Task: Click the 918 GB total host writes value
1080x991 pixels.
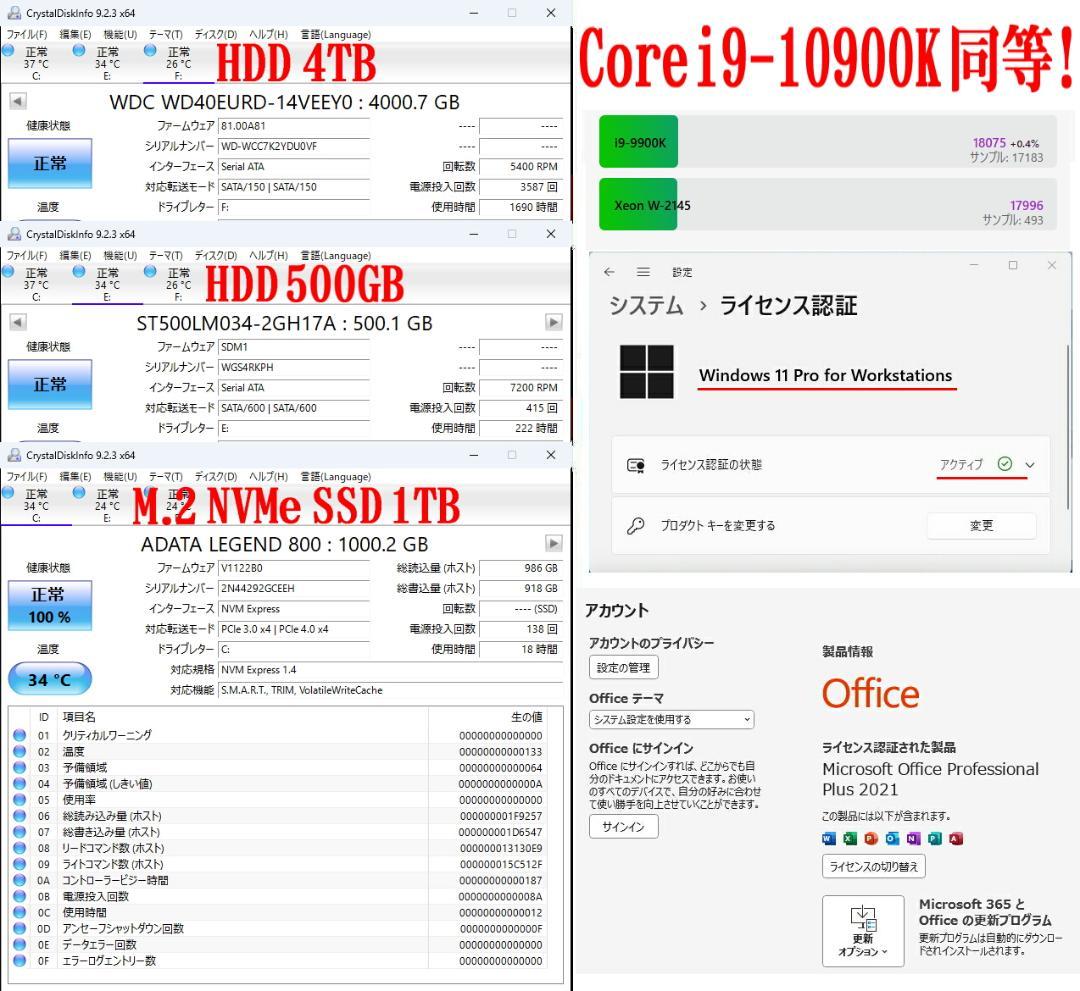Action: [521, 589]
